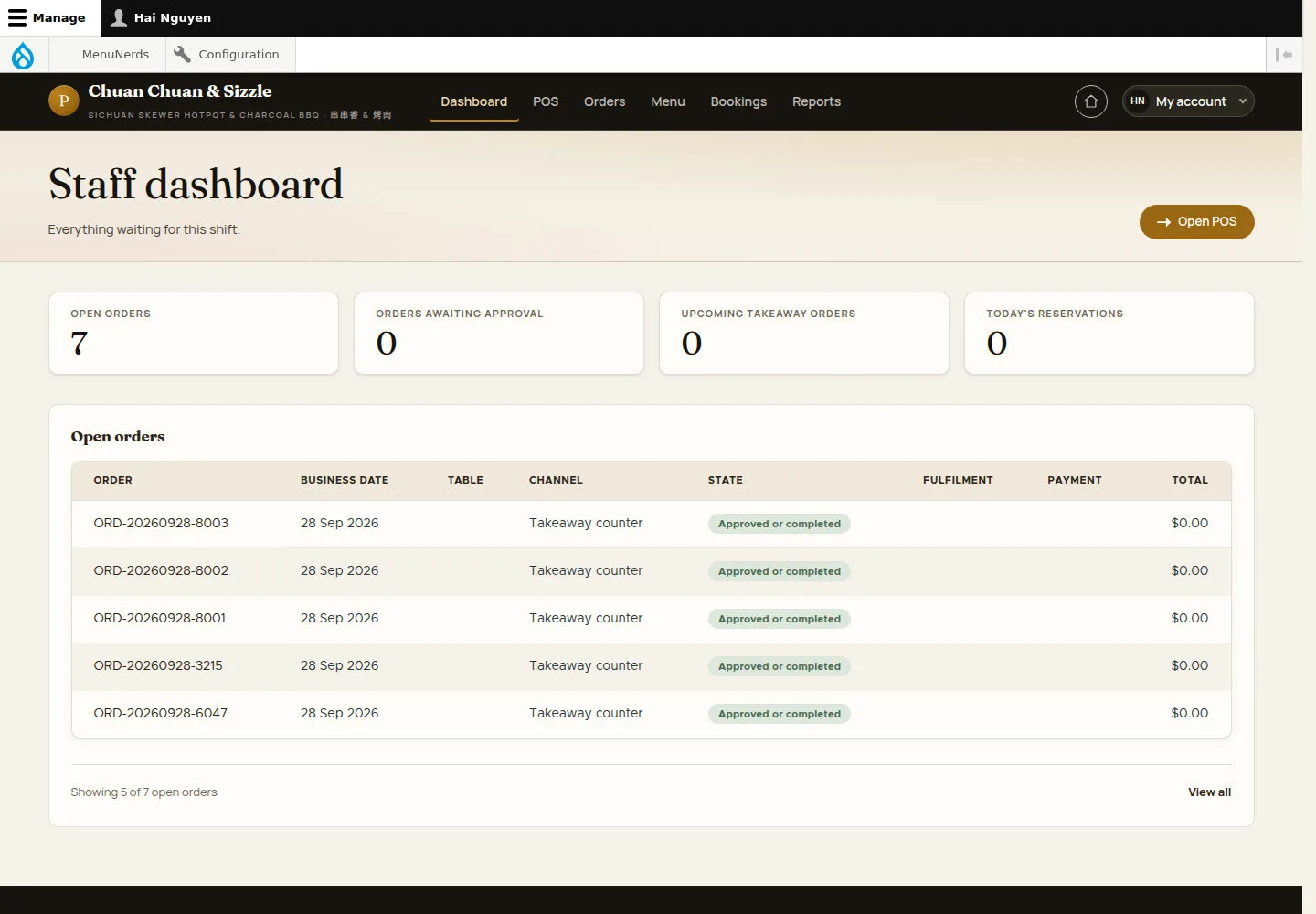
Task: Select the Open Orders stat card
Action: 194,334
